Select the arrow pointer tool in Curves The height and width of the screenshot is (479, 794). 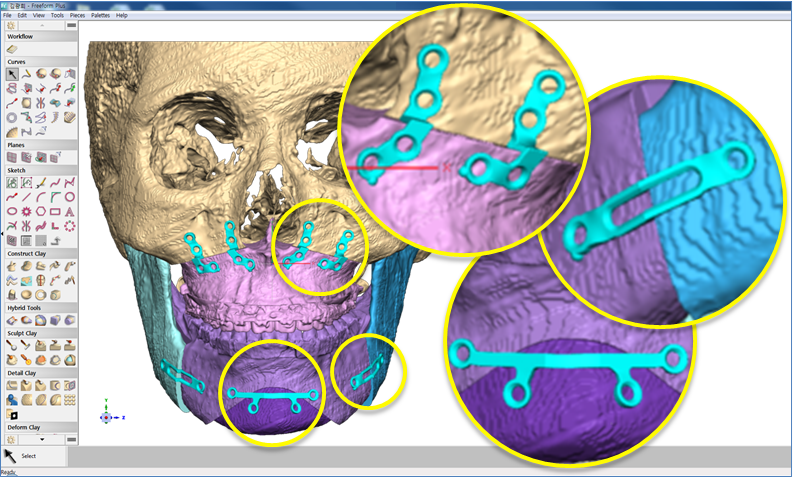point(11,74)
